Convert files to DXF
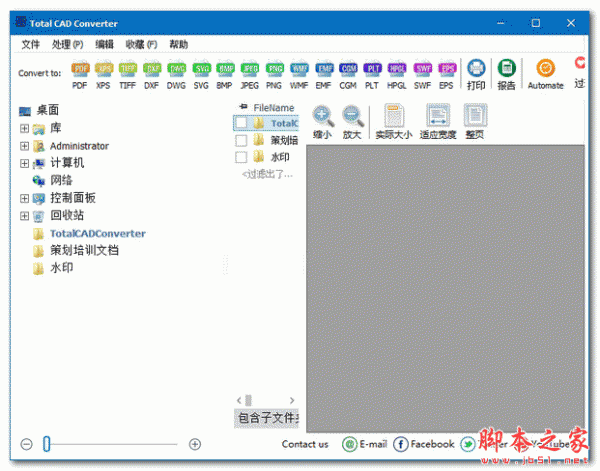Image resolution: width=600 pixels, height=471 pixels. [x=152, y=75]
